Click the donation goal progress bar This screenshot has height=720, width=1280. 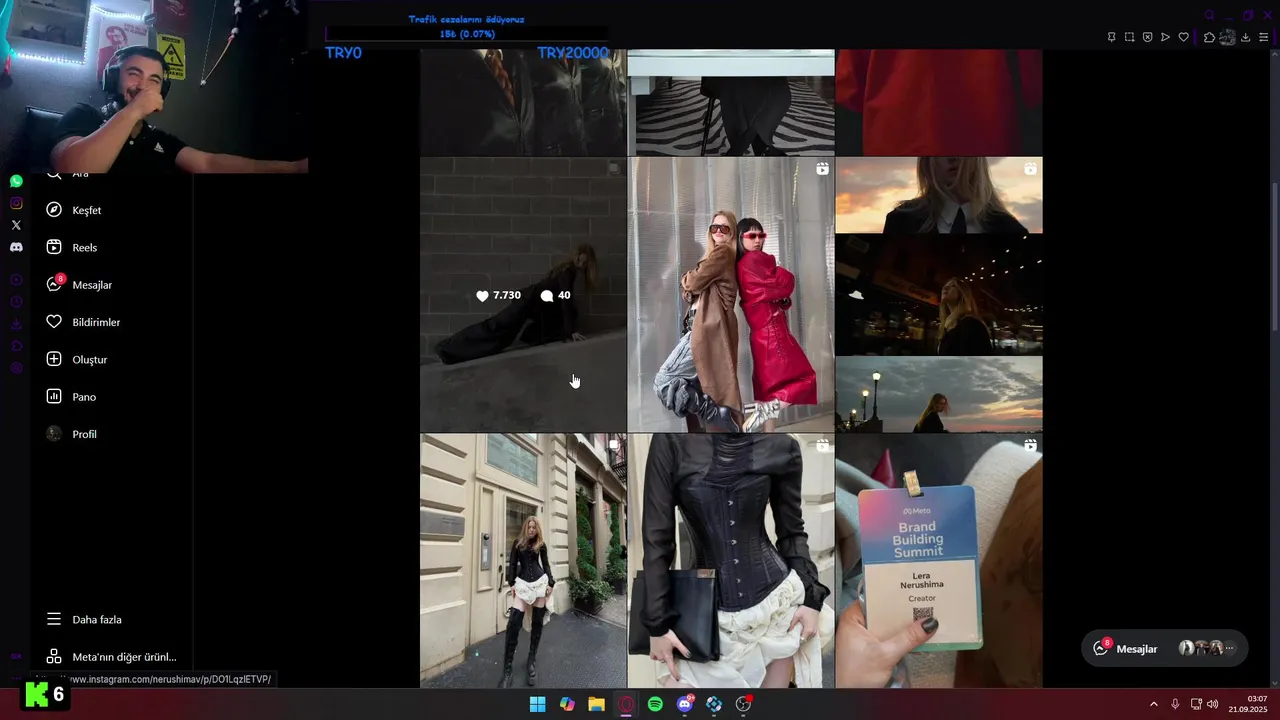tap(467, 34)
